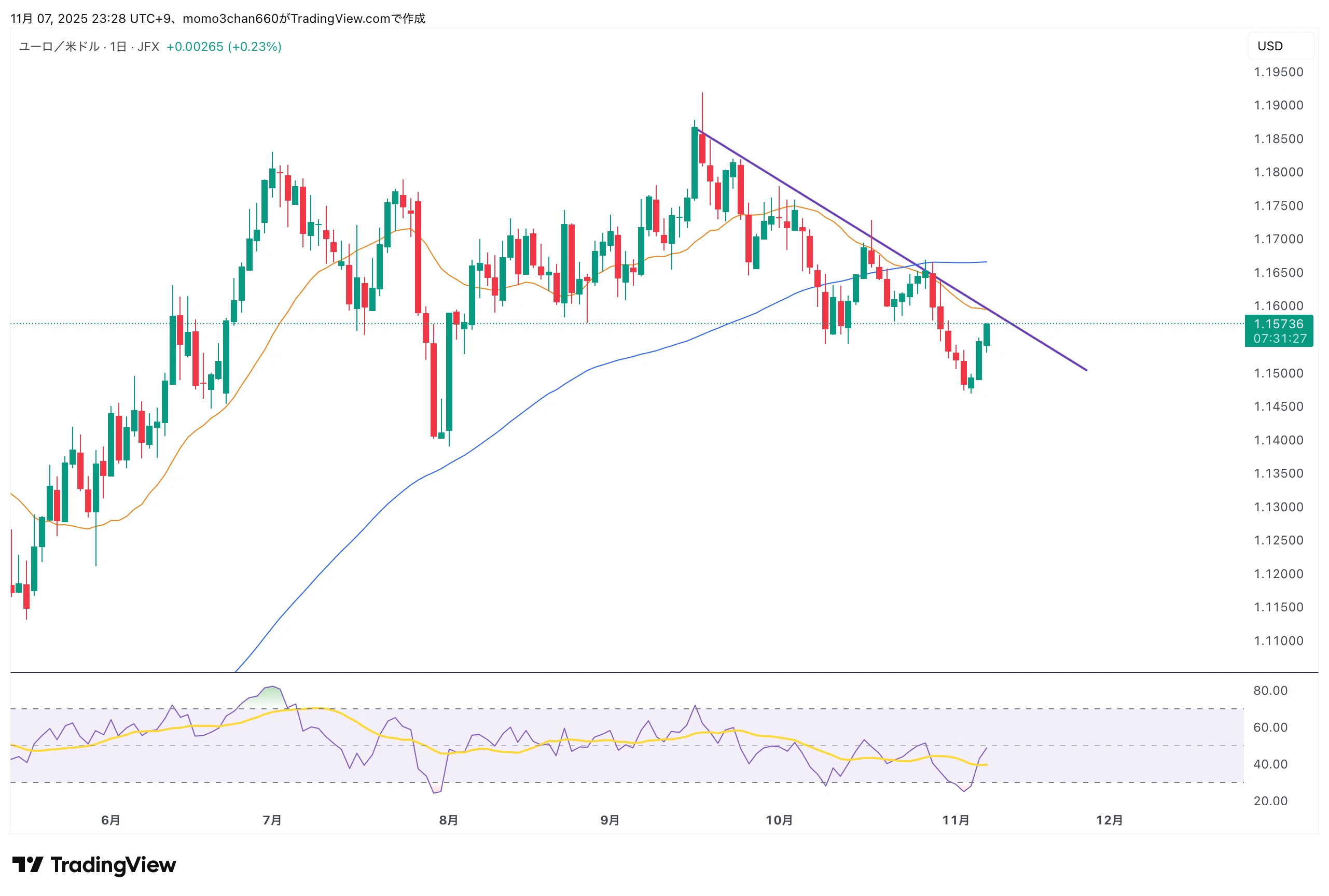Click the 10月 time axis label
The width and height of the screenshot is (1329, 896).
pyautogui.click(x=779, y=820)
